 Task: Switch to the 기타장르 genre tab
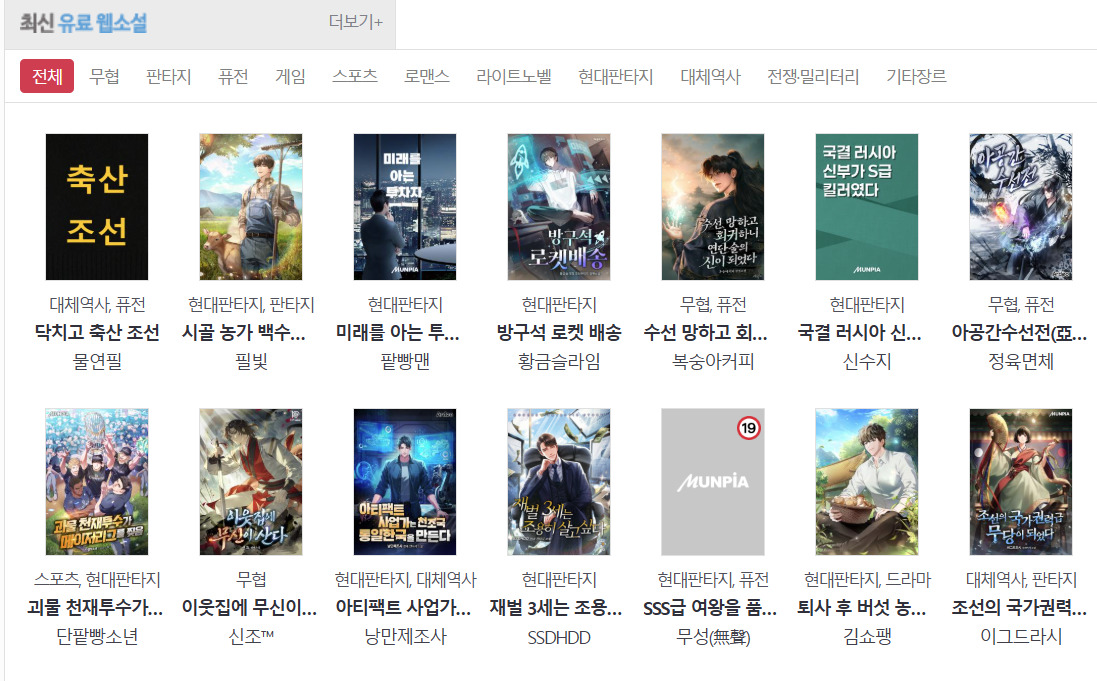[916, 76]
